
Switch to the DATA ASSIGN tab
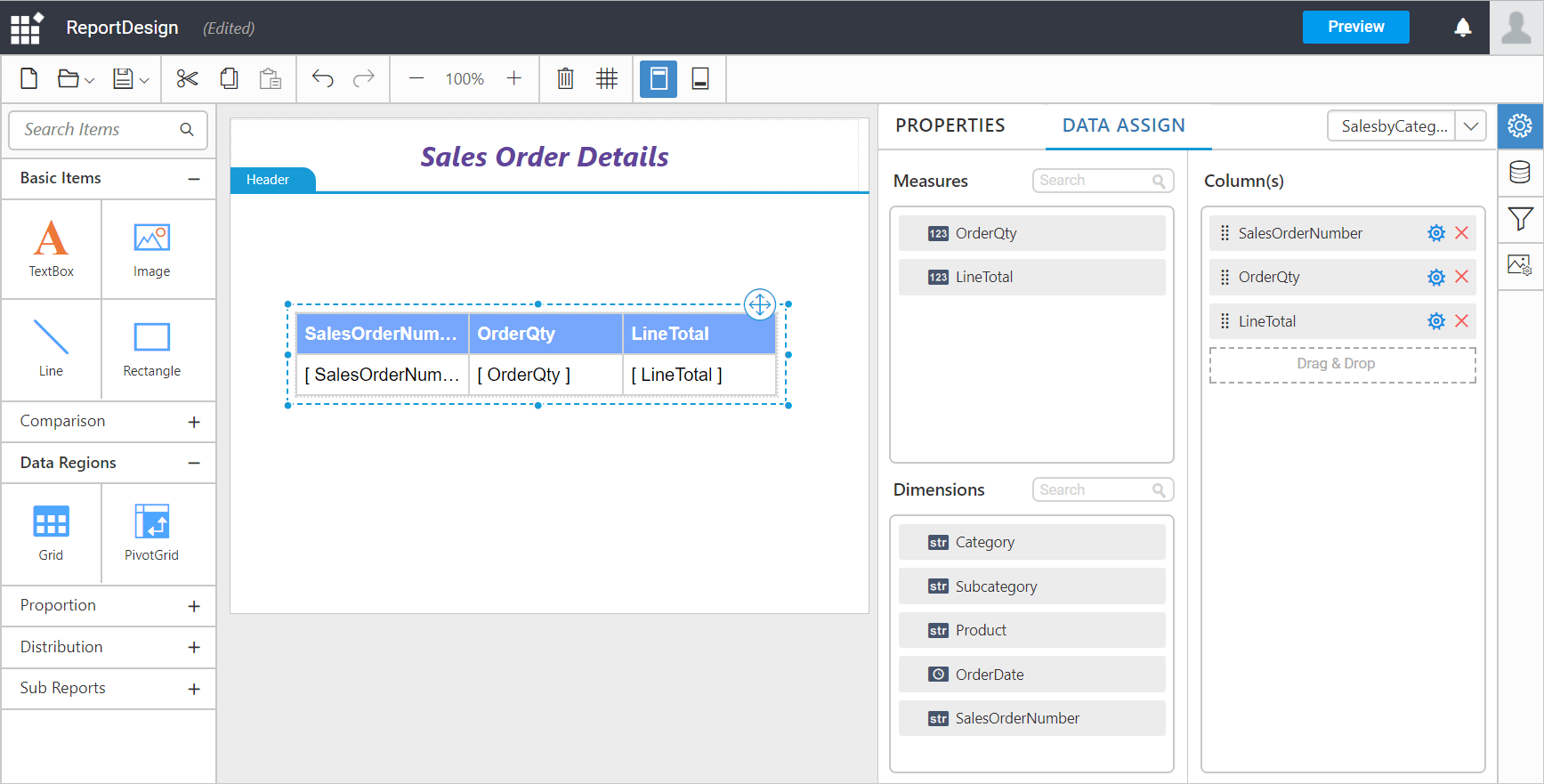(1123, 125)
